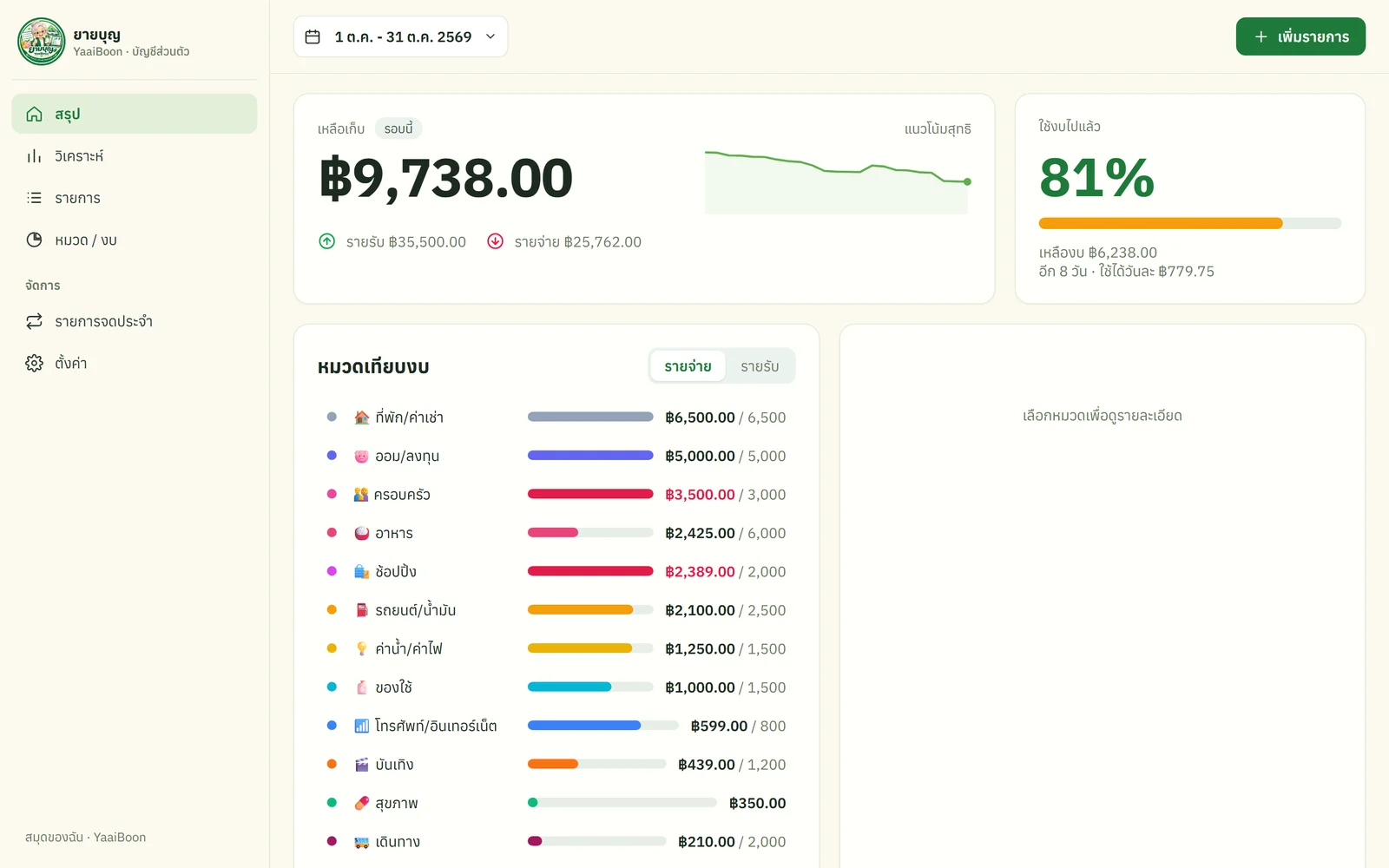The width and height of the screenshot is (1389, 868).
Task: Click the piggy bank icon for ออม/ลงทุน
Action: coord(362,456)
